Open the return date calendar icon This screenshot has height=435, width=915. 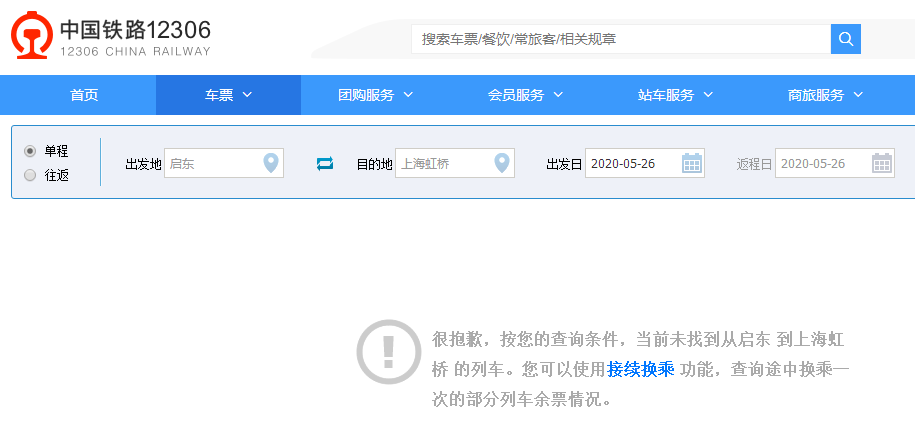pyautogui.click(x=882, y=163)
